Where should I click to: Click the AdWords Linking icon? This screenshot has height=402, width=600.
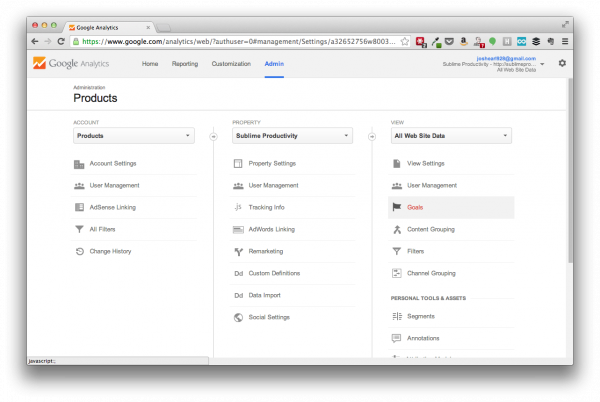point(238,229)
